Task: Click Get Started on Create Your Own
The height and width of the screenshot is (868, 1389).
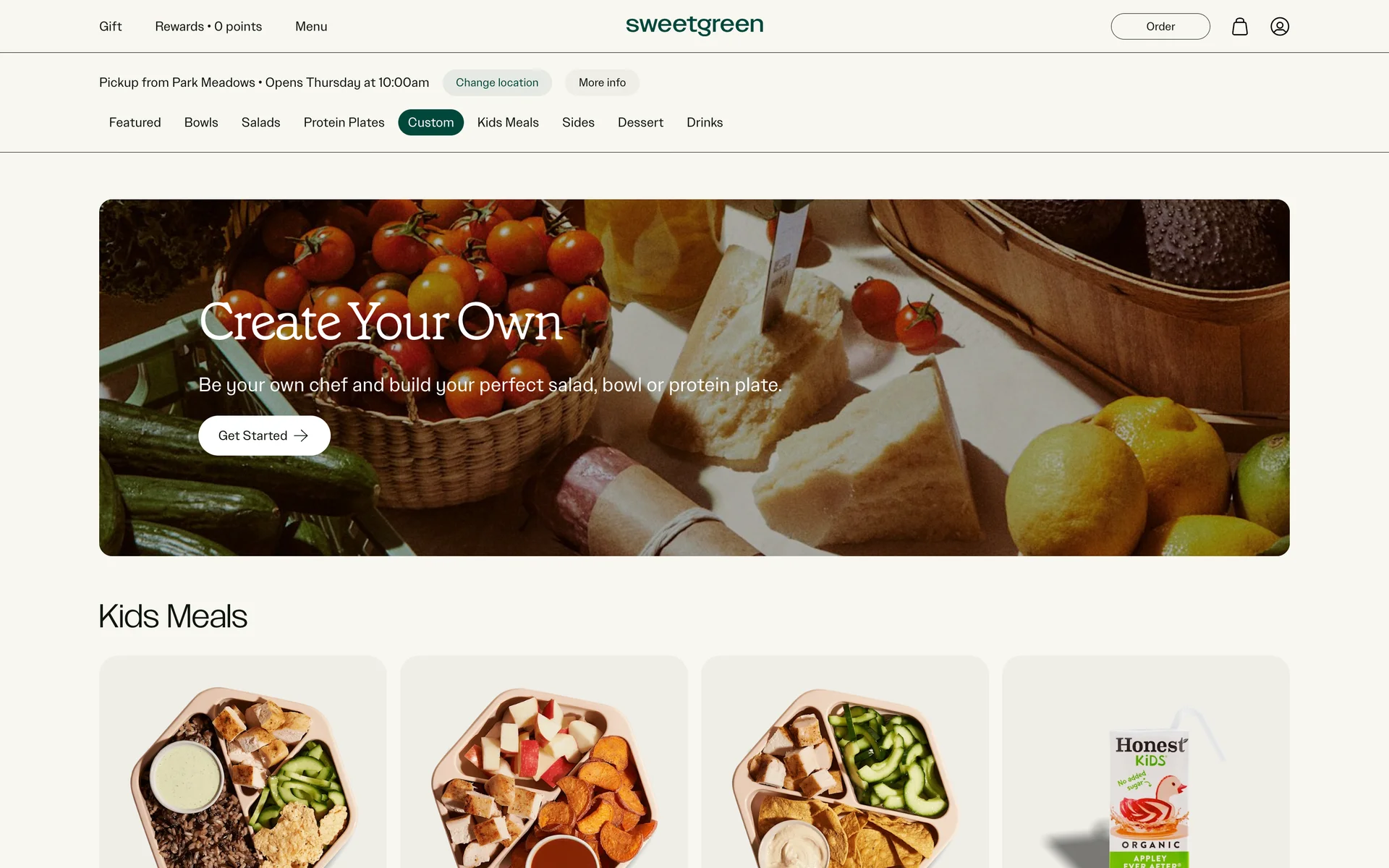Action: click(264, 435)
